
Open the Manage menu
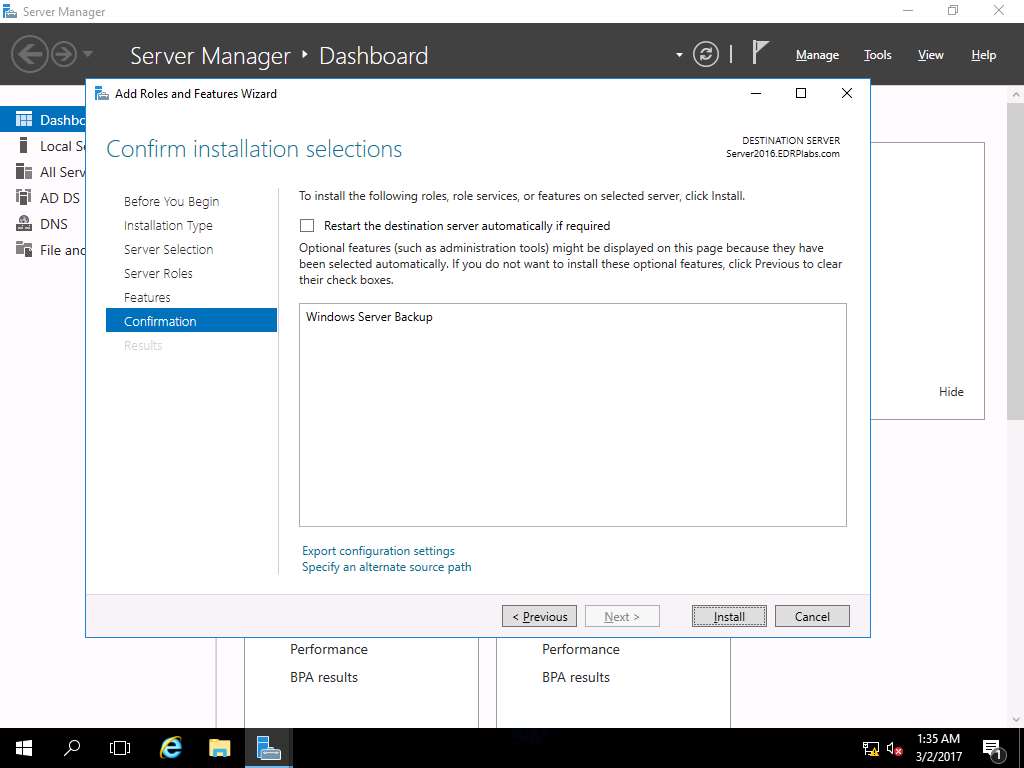click(817, 55)
